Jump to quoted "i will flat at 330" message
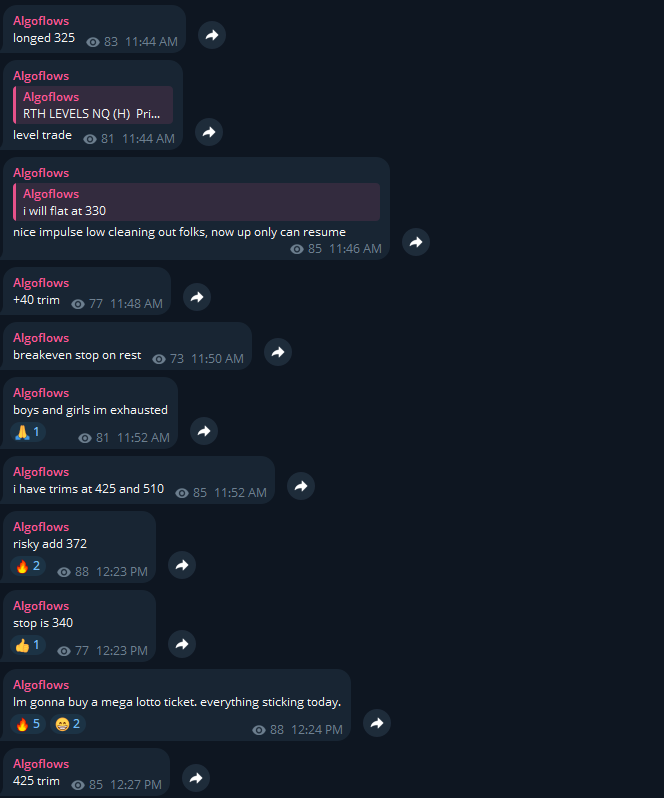Image resolution: width=664 pixels, height=798 pixels. pos(196,202)
